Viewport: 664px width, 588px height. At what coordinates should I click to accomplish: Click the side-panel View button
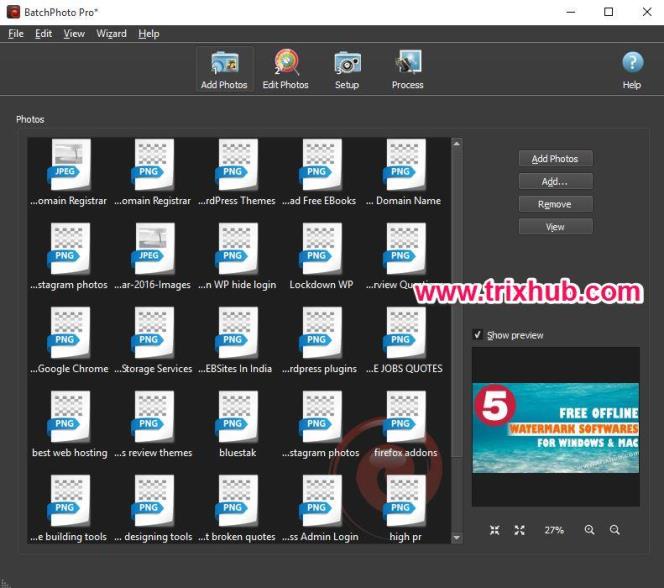[555, 227]
